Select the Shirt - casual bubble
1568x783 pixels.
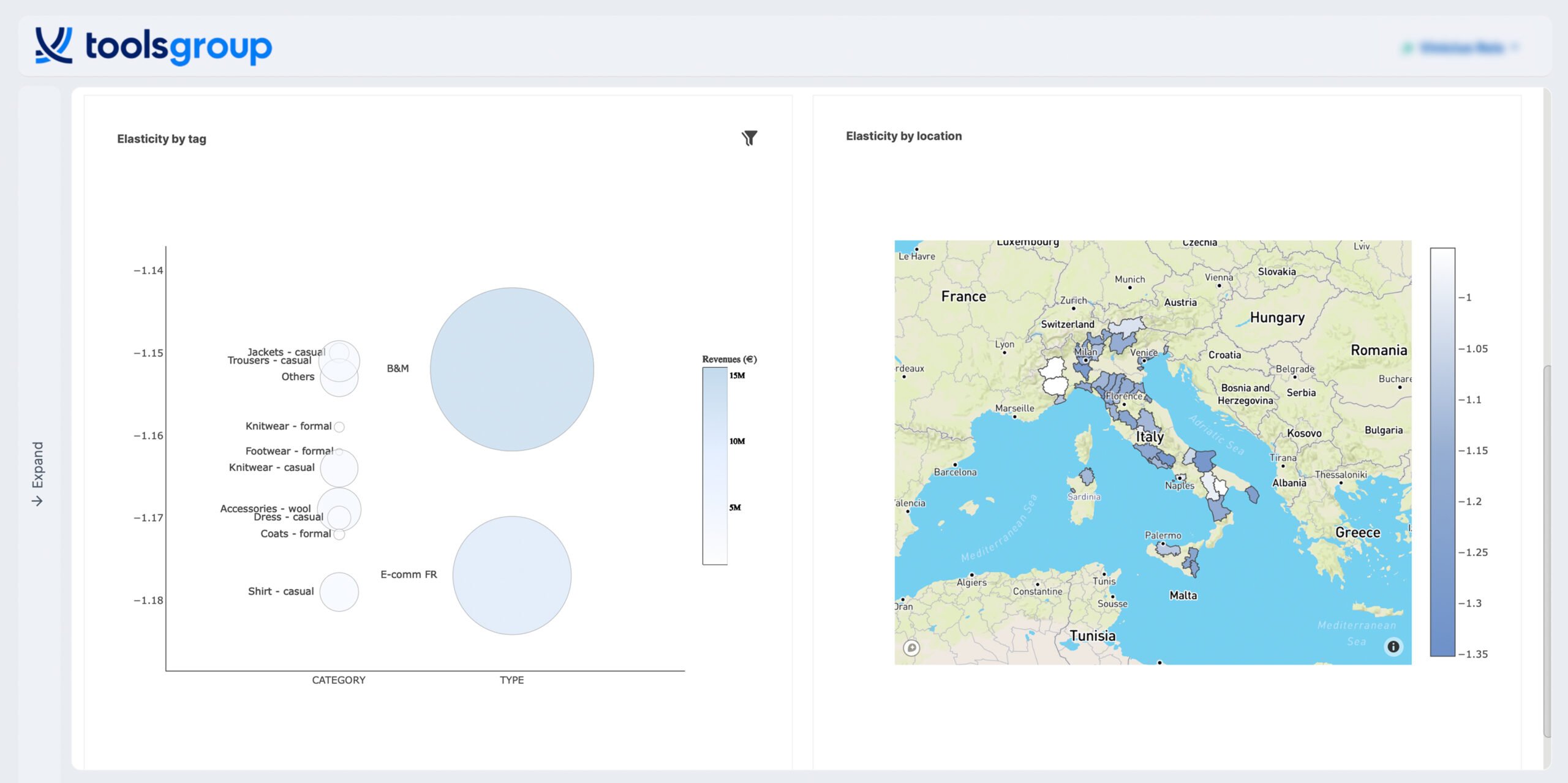[x=339, y=592]
